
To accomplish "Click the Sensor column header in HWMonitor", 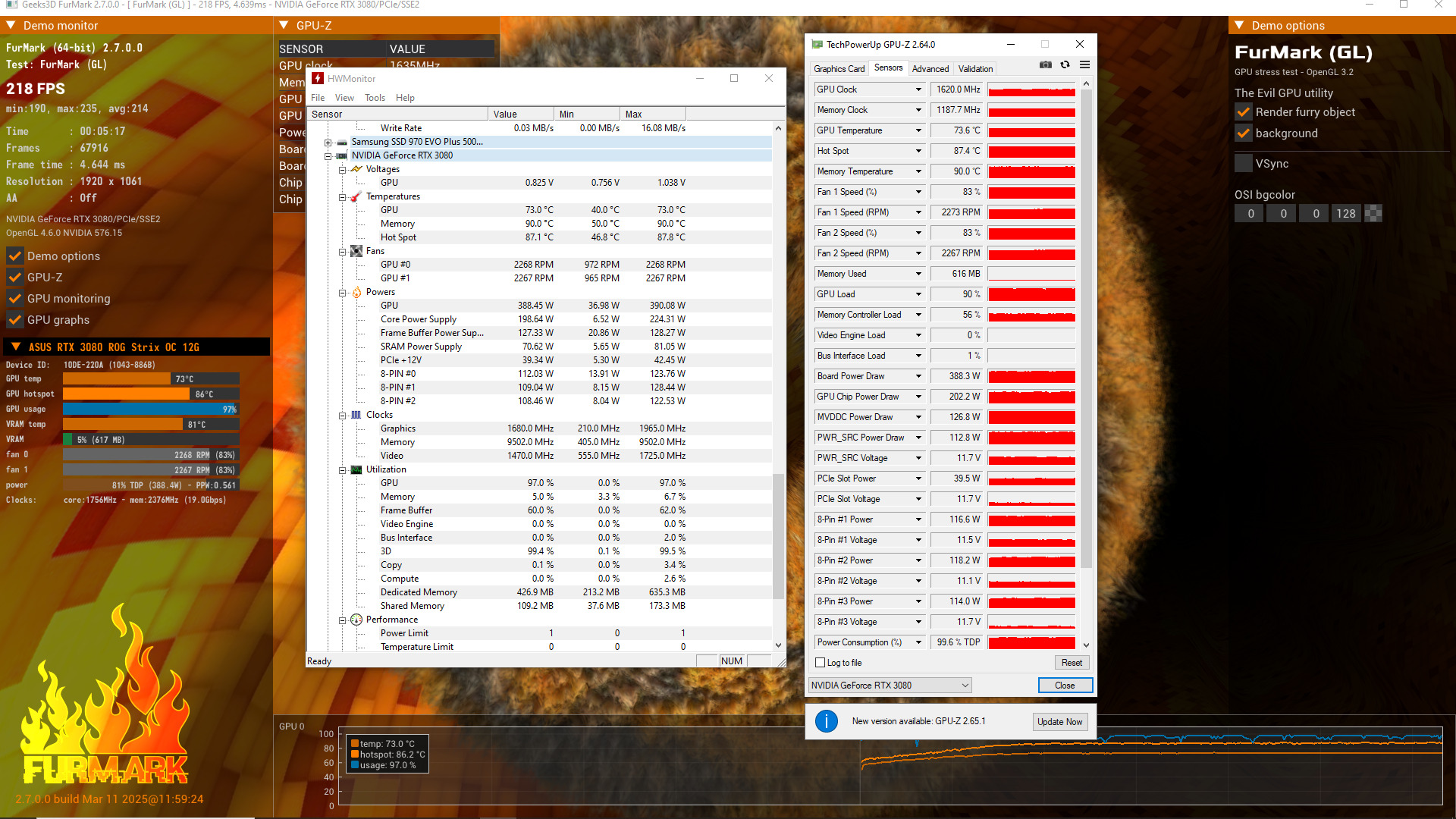I will coord(397,115).
